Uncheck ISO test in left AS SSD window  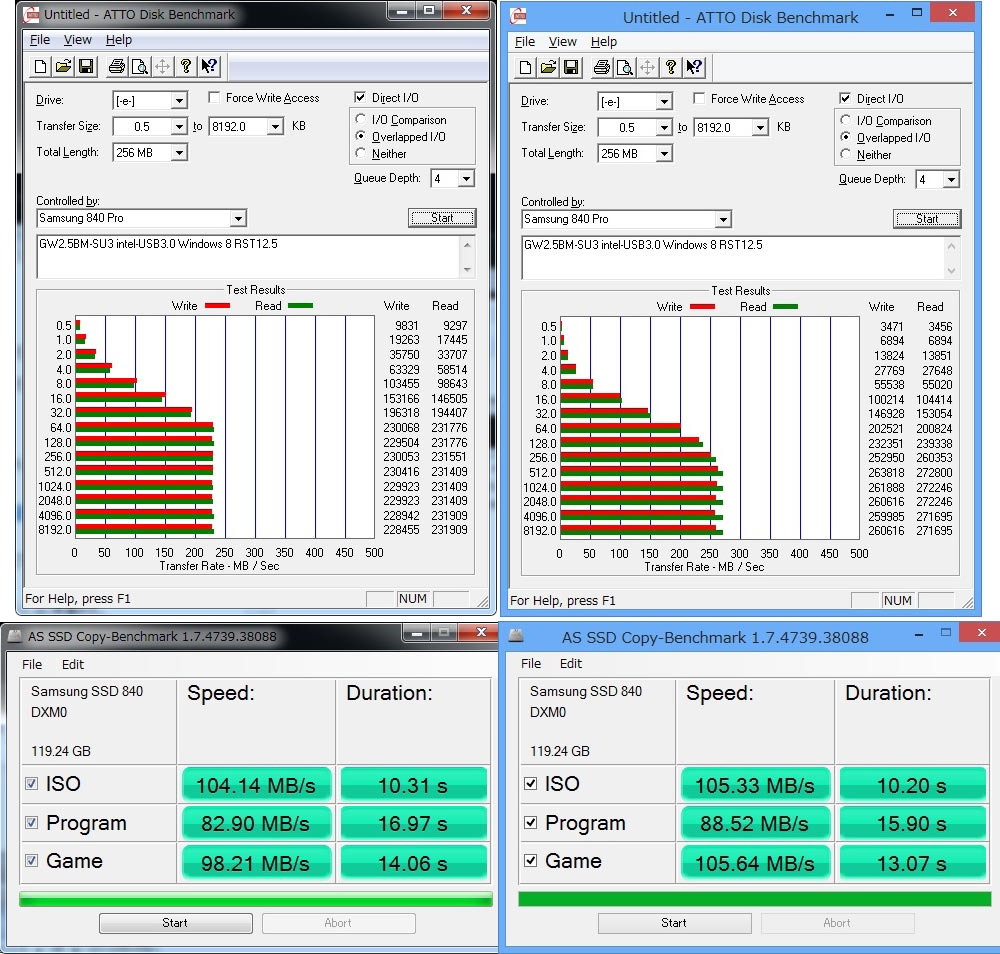31,783
